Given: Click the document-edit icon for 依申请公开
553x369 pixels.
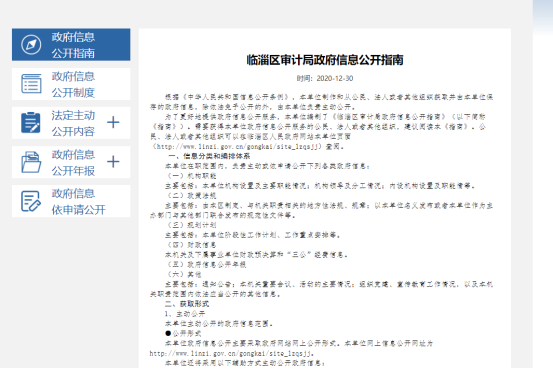Looking at the screenshot, I should click(x=31, y=201).
